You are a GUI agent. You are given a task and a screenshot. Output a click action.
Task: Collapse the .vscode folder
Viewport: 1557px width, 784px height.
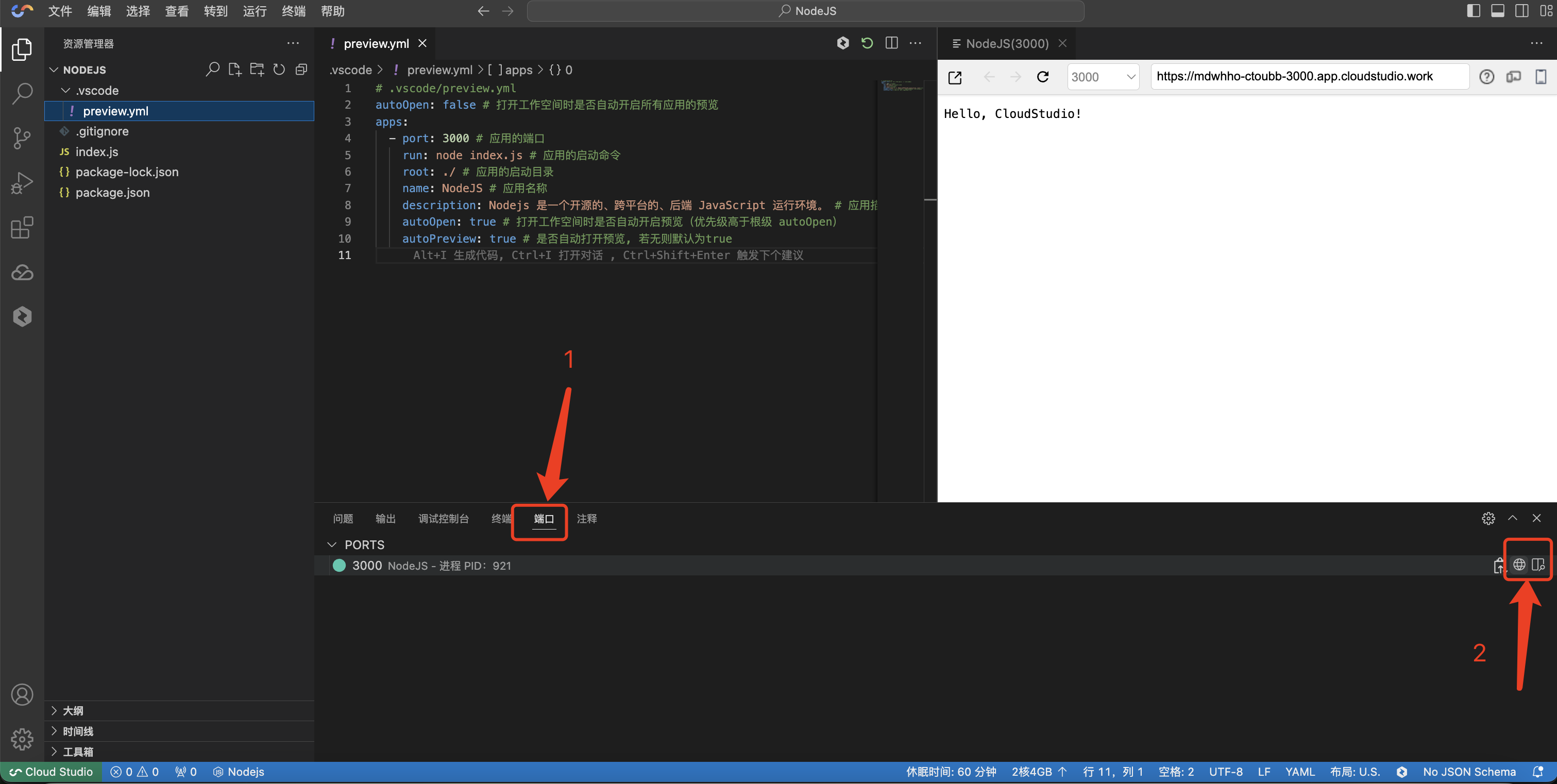coord(66,90)
